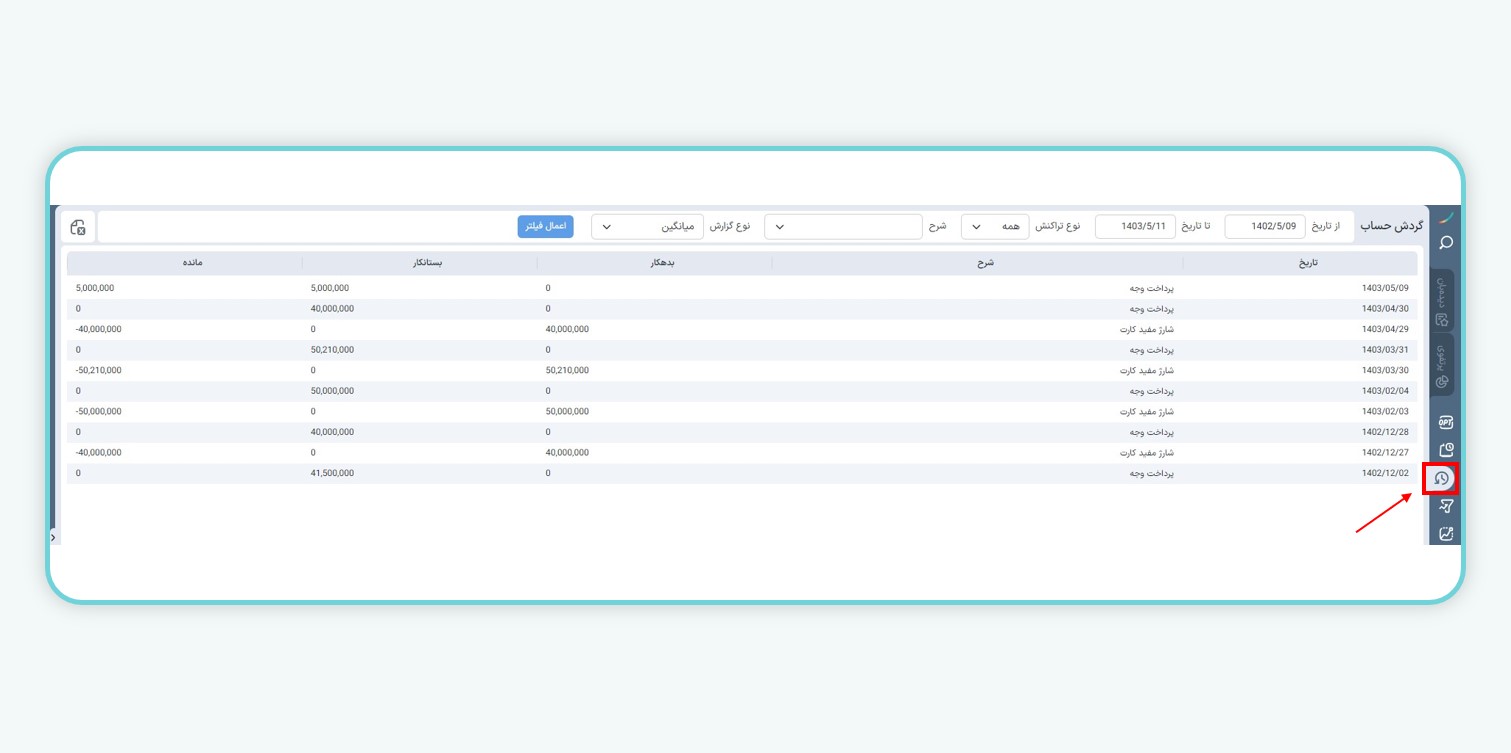Click the small collapse arrow at left edge

[x=53, y=537]
